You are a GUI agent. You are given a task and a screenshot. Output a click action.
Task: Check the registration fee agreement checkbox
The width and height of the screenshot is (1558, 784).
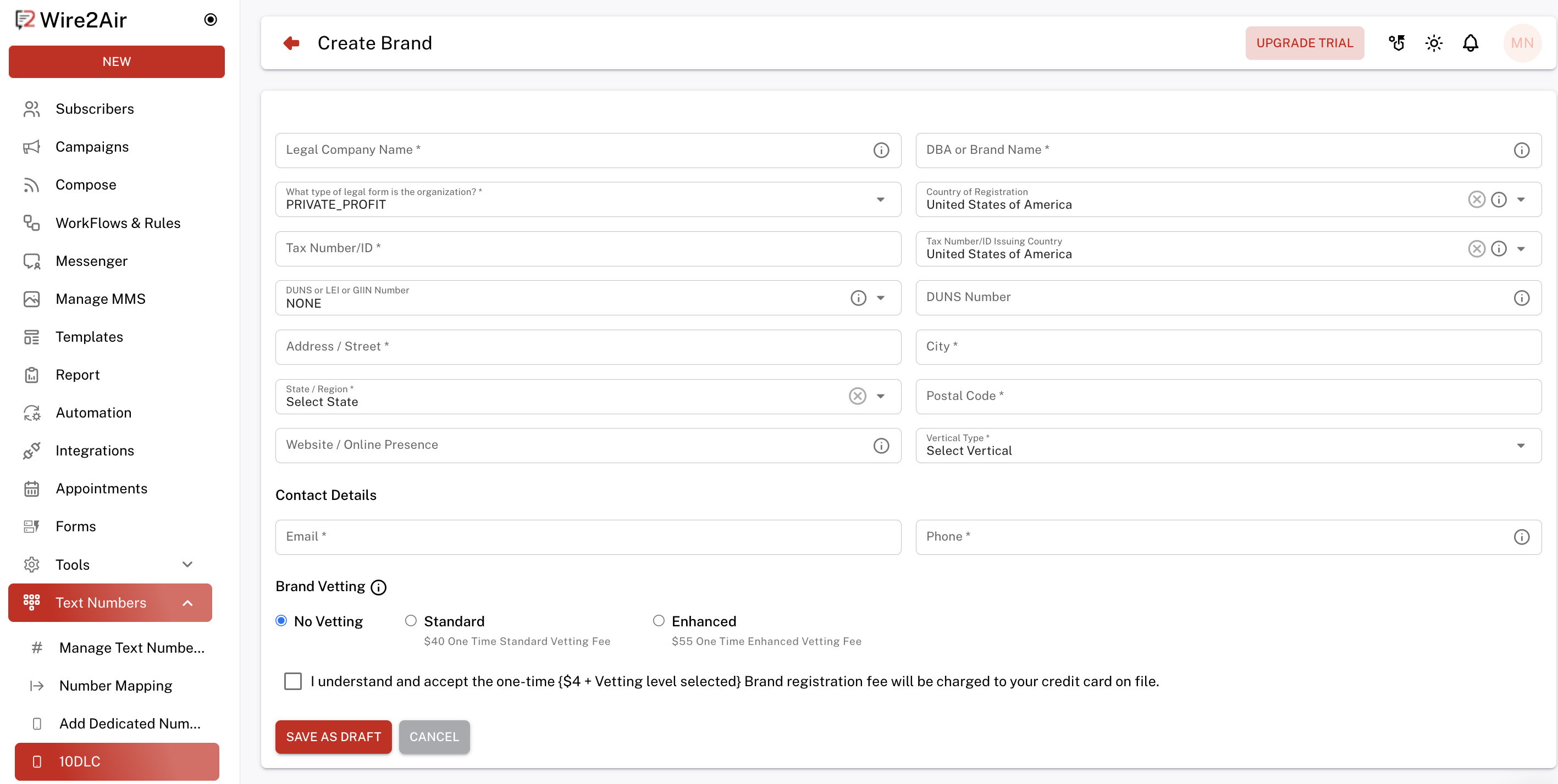pyautogui.click(x=292, y=681)
